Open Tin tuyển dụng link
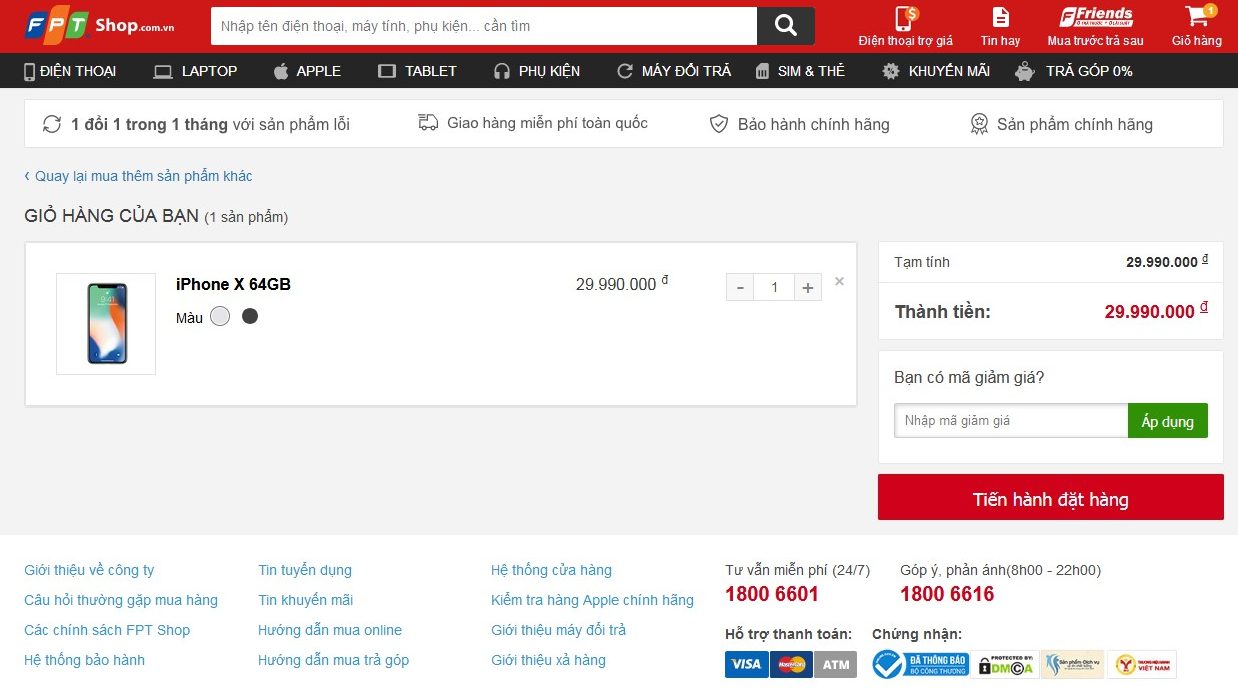This screenshot has height=699, width=1238. coord(305,570)
